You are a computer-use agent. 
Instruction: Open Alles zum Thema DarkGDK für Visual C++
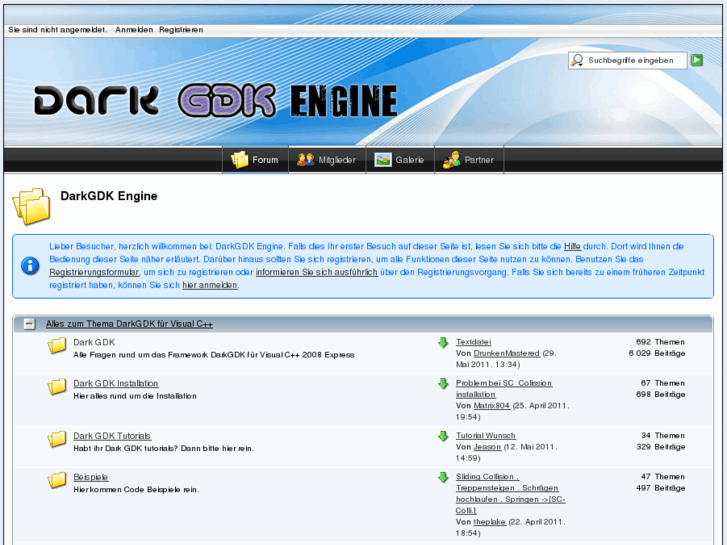click(129, 324)
